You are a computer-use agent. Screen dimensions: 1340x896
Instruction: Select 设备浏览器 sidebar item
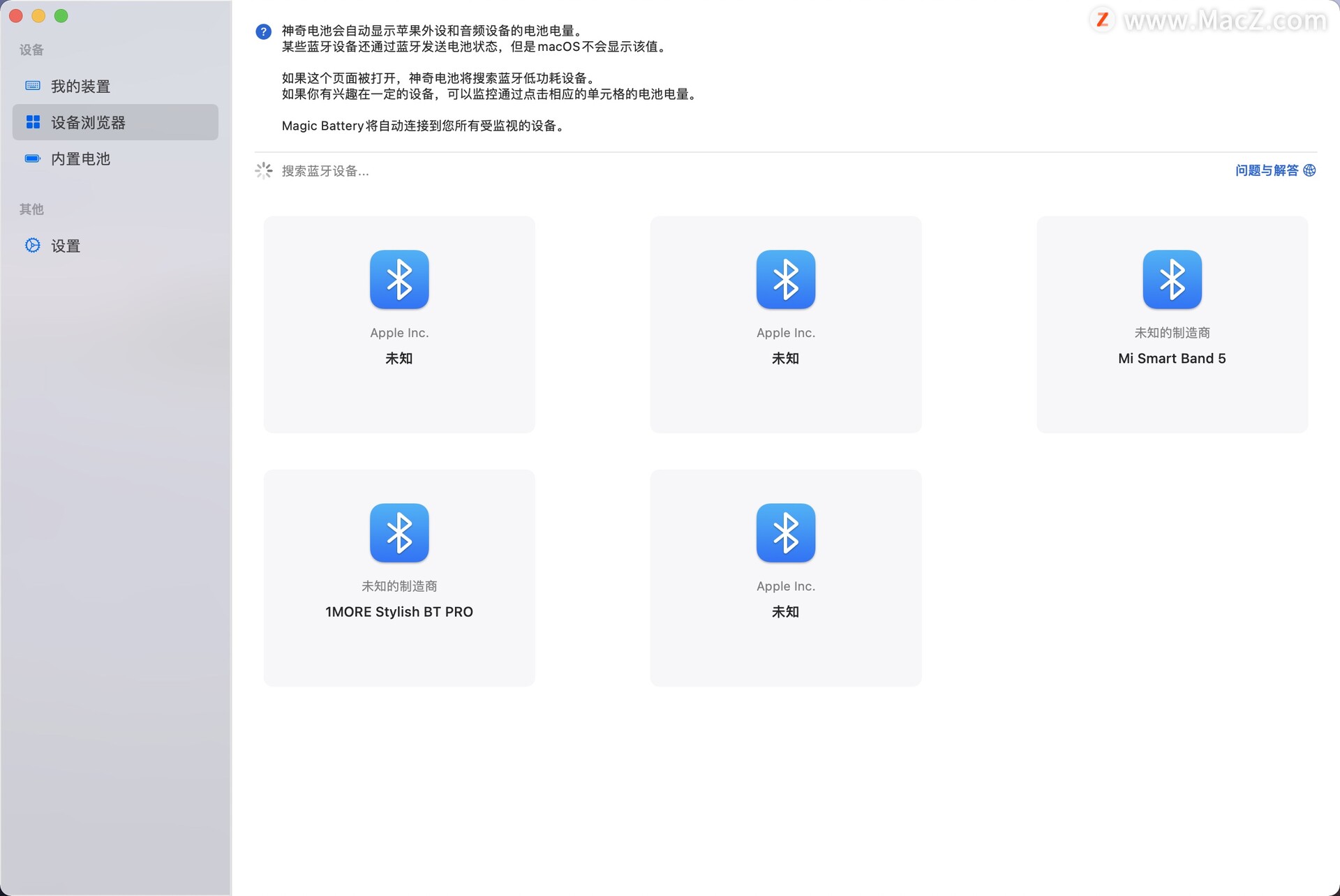115,122
